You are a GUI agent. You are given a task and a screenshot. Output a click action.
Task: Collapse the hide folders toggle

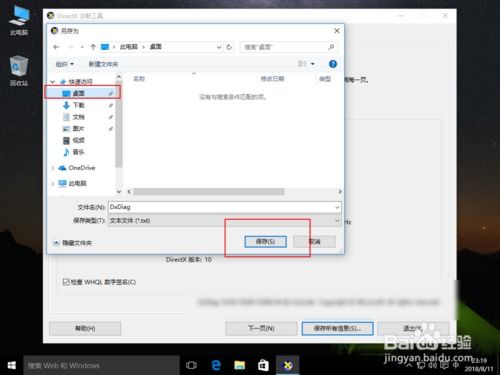coord(56,243)
